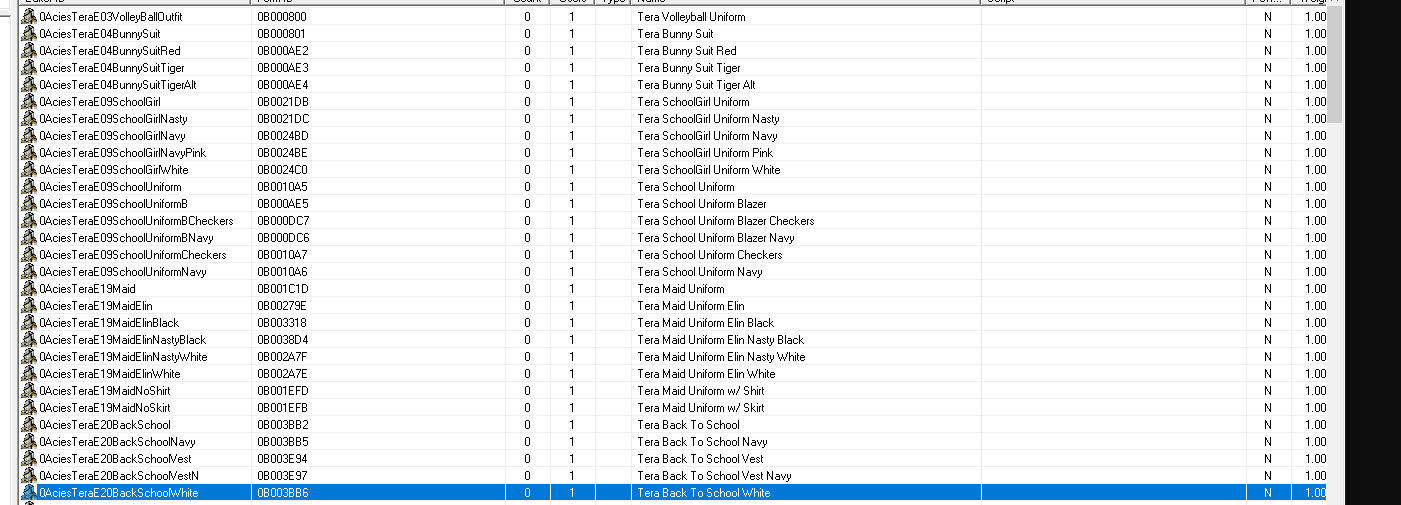This screenshot has width=1401, height=505.
Task: Click Form ID 0B000800
Action: point(282,17)
